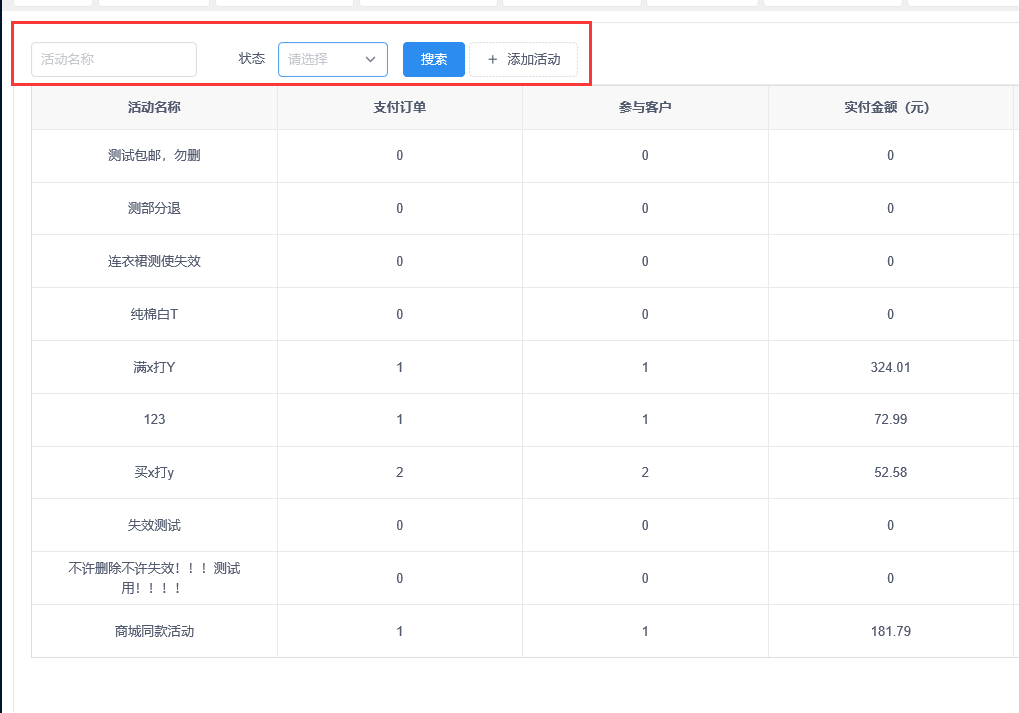Click the activity named 123
This screenshot has width=1019, height=713.
(154, 420)
